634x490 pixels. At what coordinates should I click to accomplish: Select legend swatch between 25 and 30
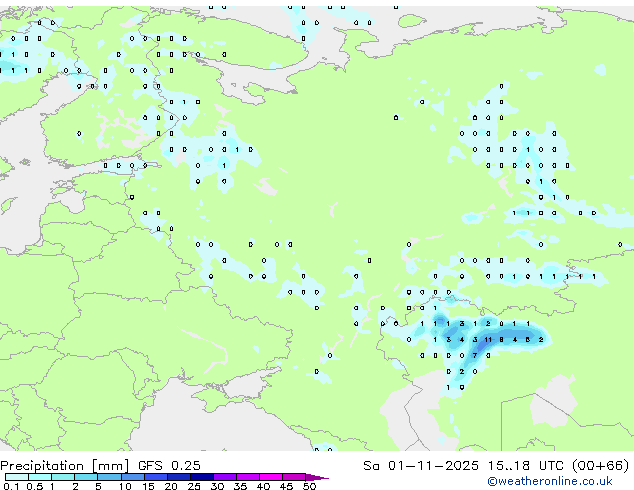tap(202, 477)
